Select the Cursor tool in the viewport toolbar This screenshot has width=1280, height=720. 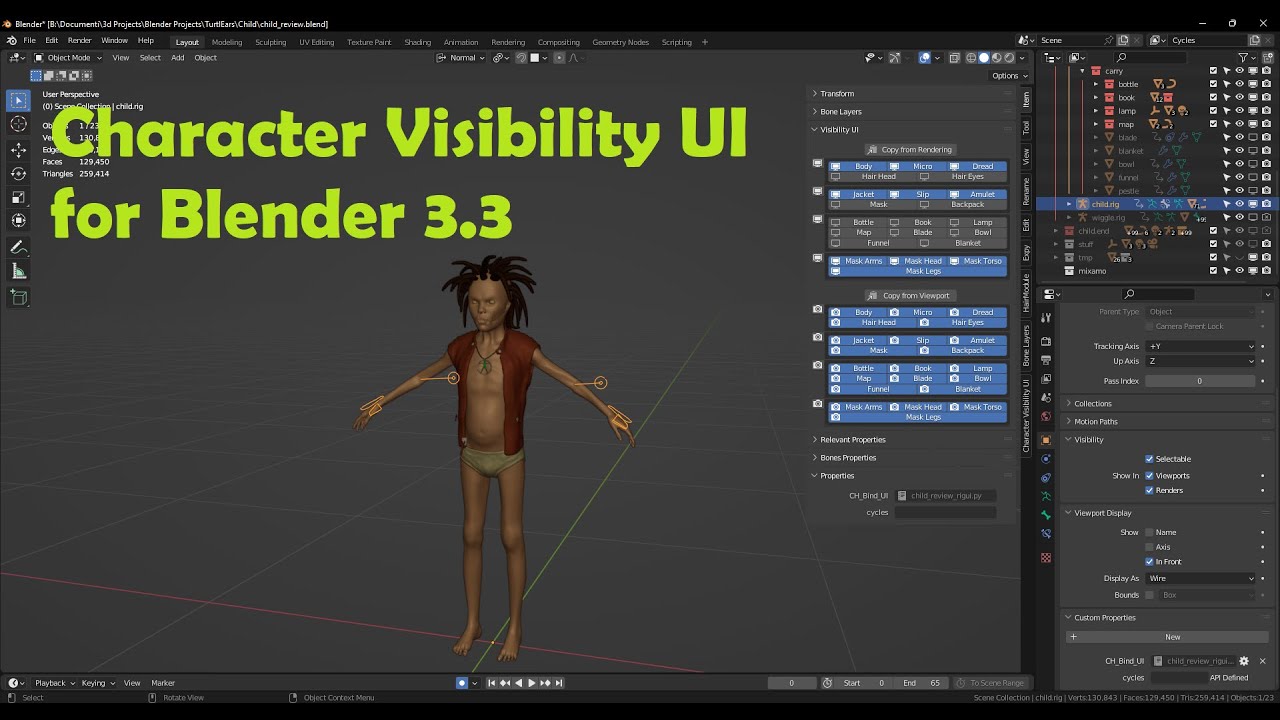(x=18, y=124)
